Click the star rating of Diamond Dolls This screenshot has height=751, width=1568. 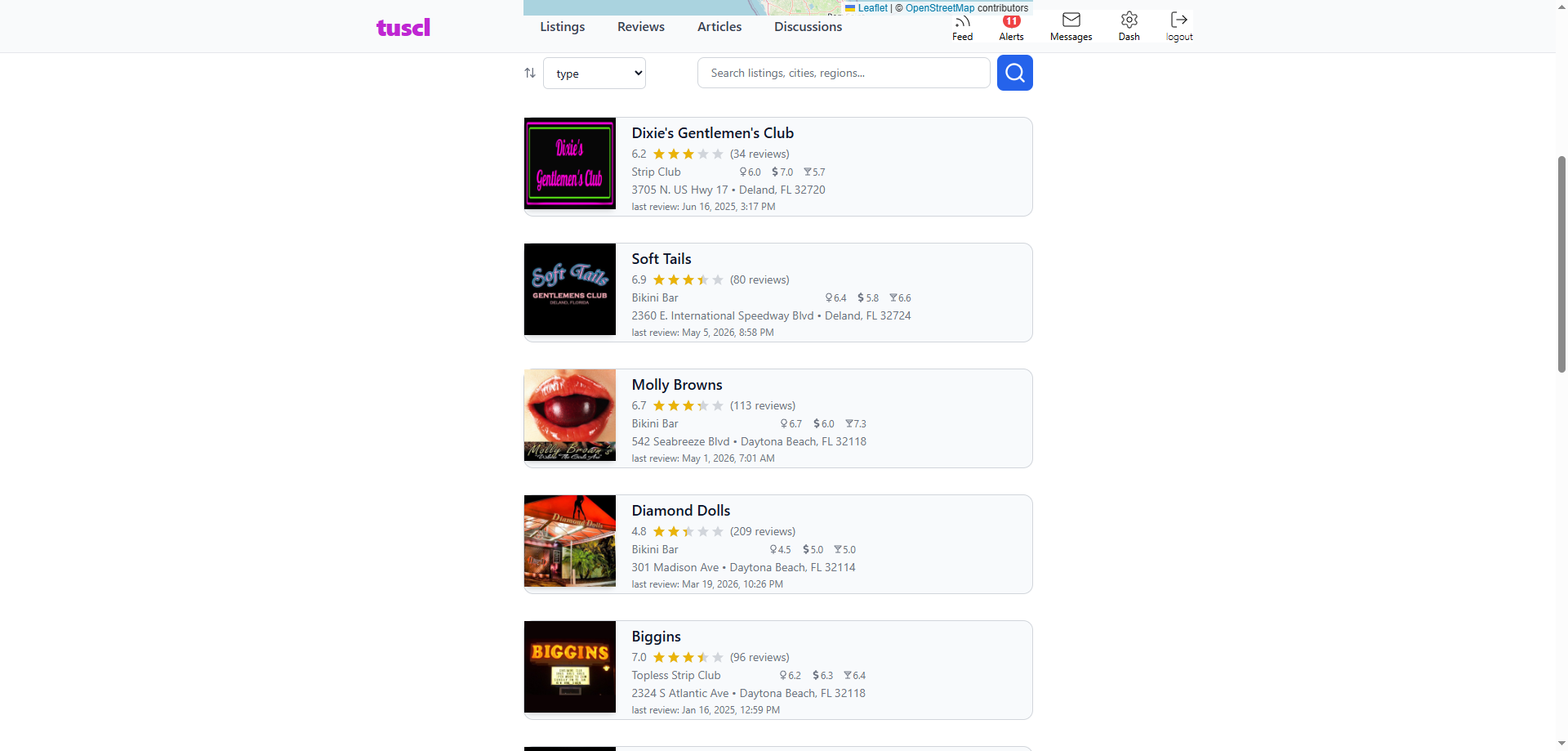(x=688, y=531)
